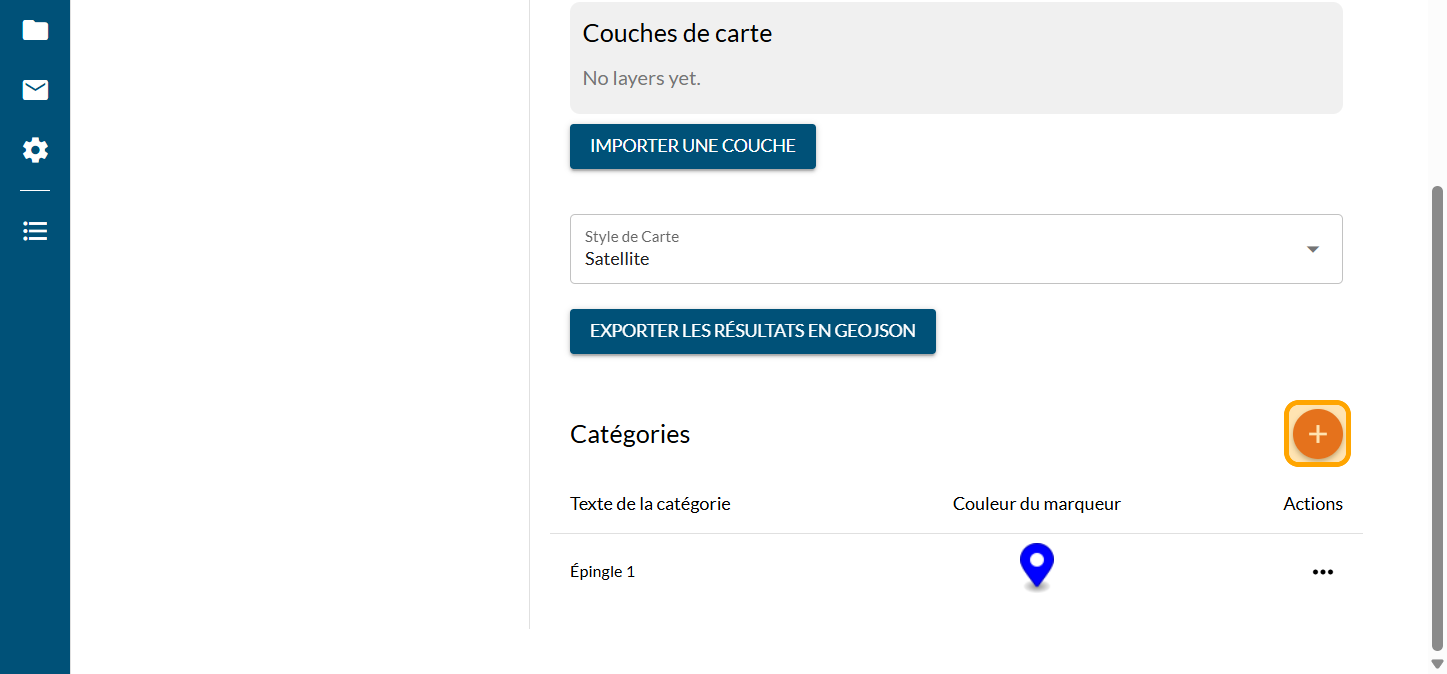Click the blue marker pin color

coord(1037,566)
